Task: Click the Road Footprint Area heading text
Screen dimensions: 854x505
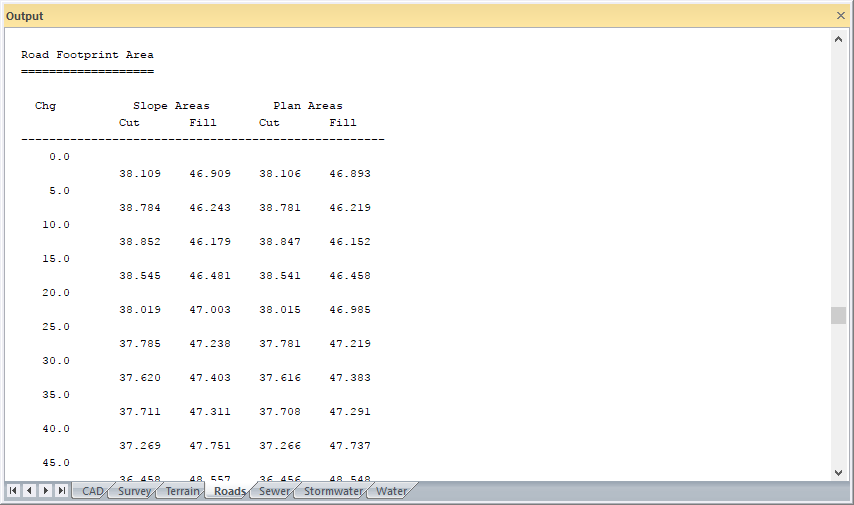Action: pos(87,55)
